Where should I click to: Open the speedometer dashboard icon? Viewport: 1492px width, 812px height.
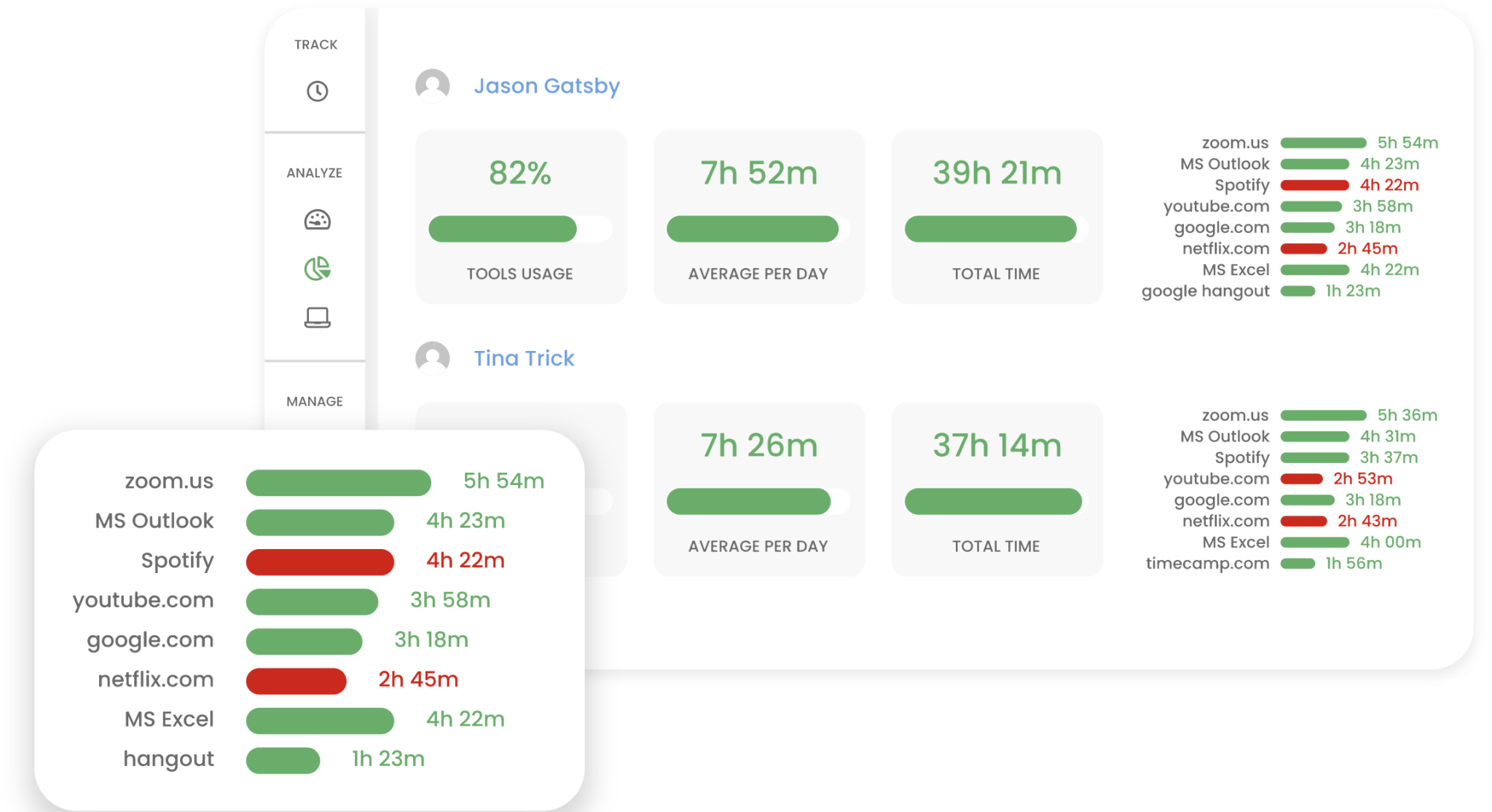(315, 219)
